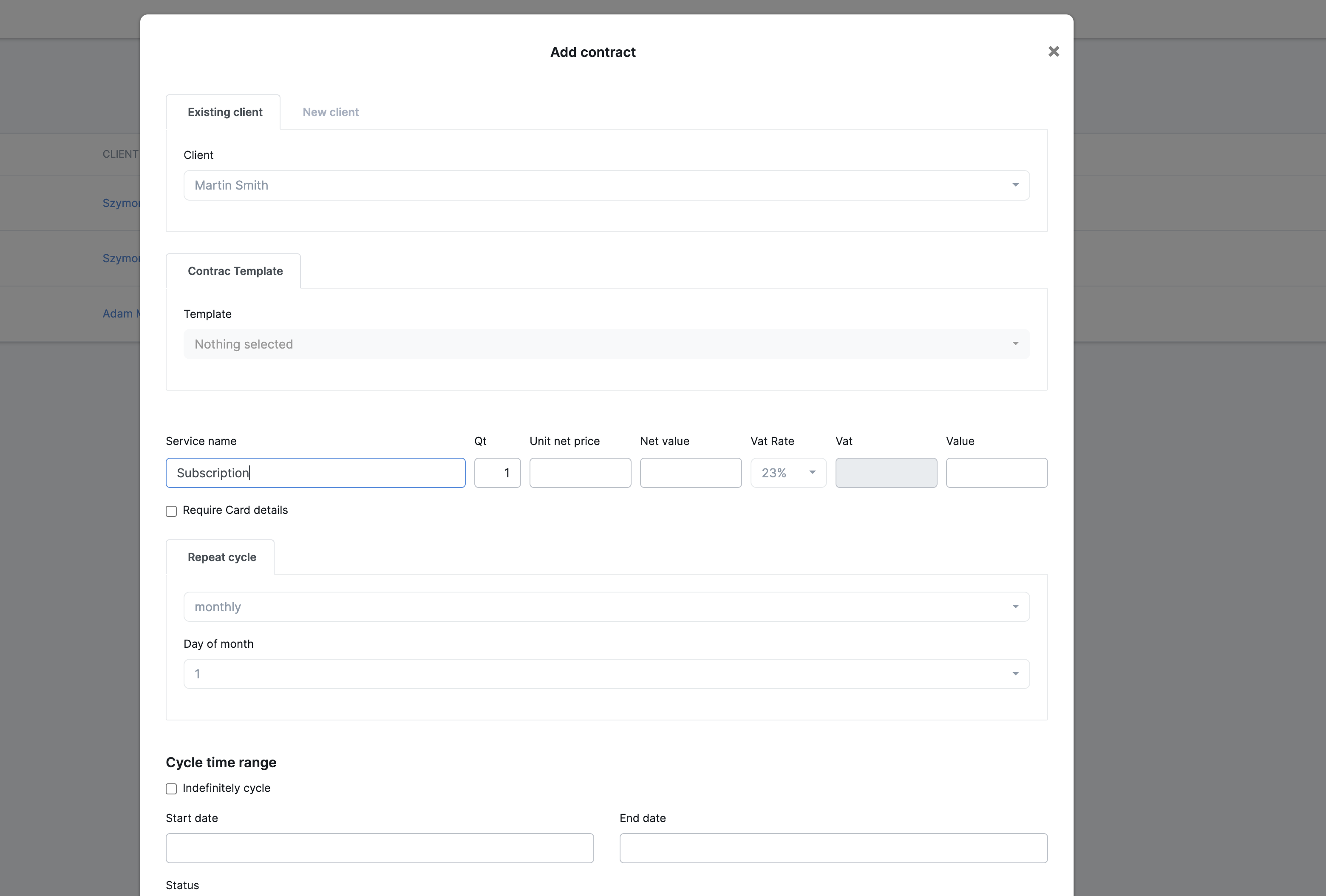
Task: Open the monthly repeat cycle dropdown
Action: (606, 607)
